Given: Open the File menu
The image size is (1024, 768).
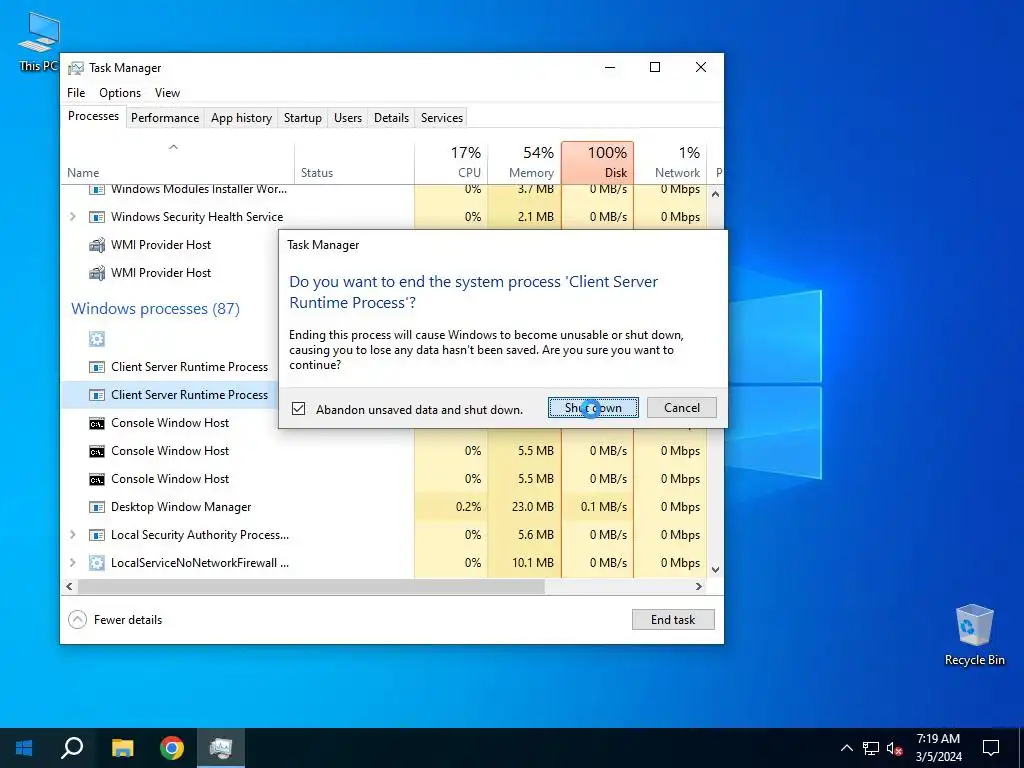Looking at the screenshot, I should [76, 93].
